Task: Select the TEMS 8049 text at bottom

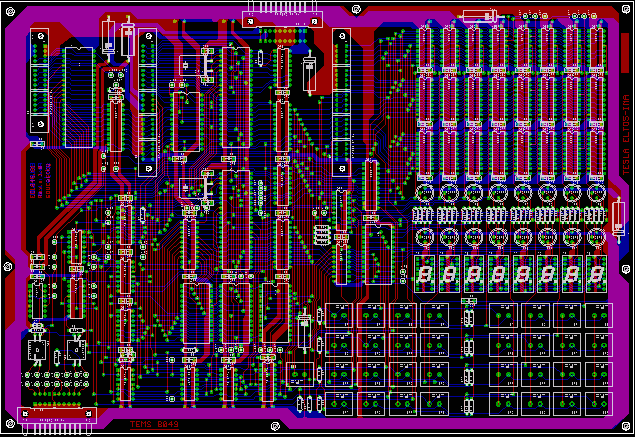Action: 153,425
